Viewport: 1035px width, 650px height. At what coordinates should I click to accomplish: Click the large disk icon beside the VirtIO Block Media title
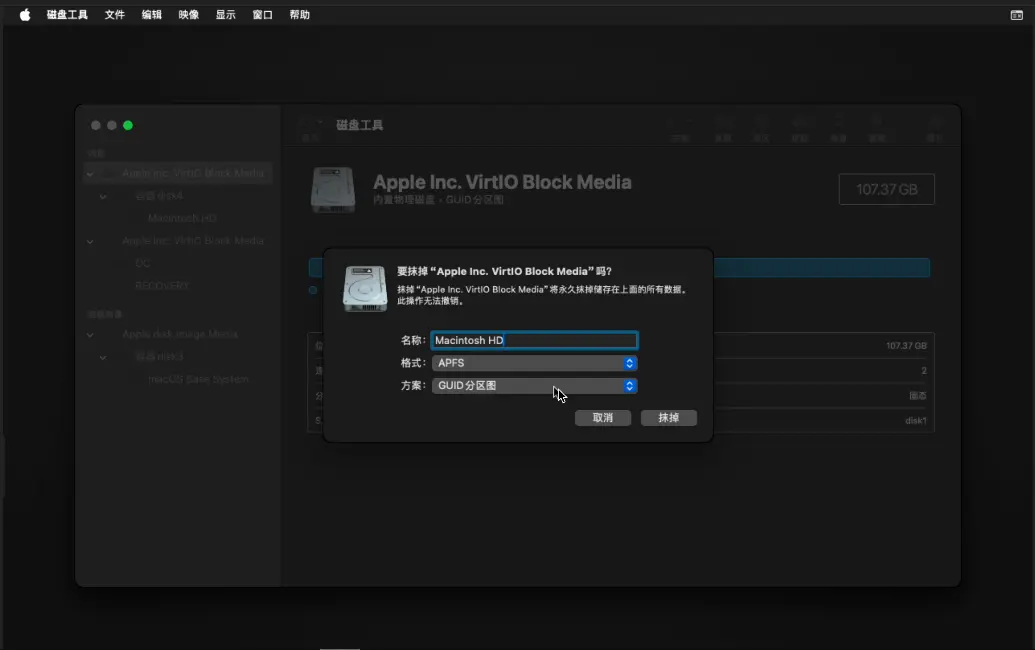point(333,189)
